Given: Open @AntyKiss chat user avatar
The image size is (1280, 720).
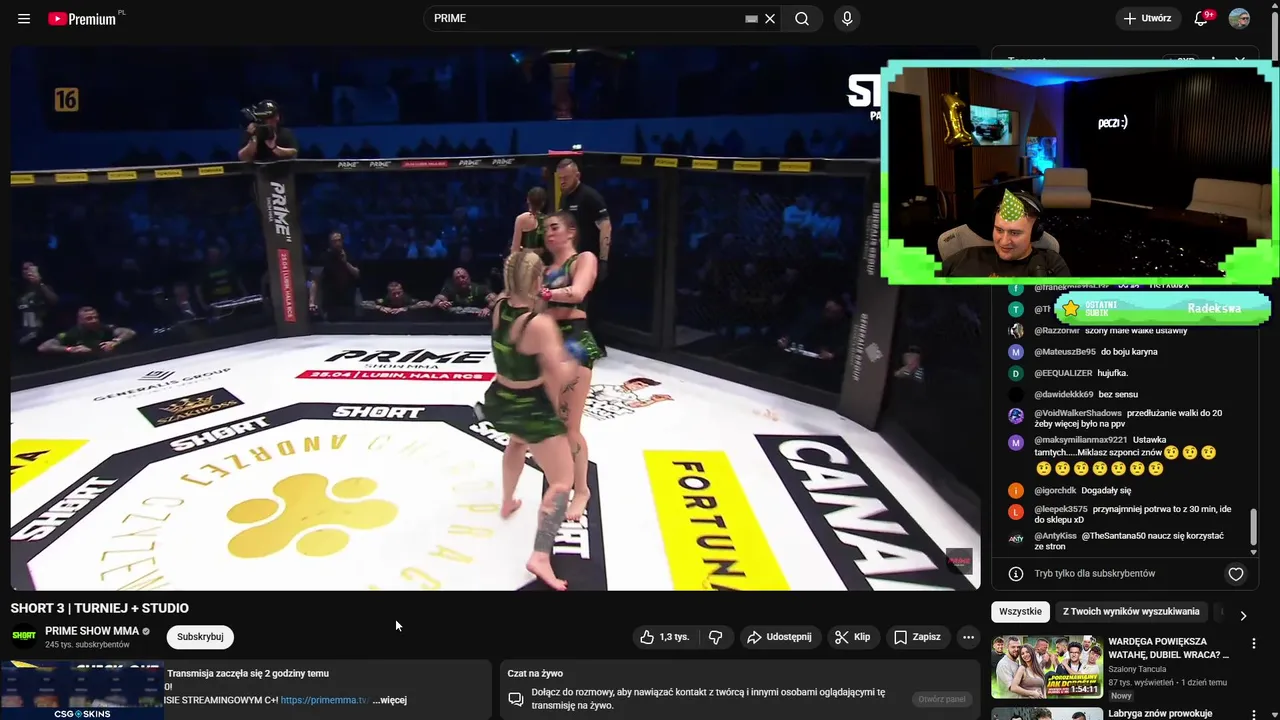Looking at the screenshot, I should pyautogui.click(x=1016, y=538).
